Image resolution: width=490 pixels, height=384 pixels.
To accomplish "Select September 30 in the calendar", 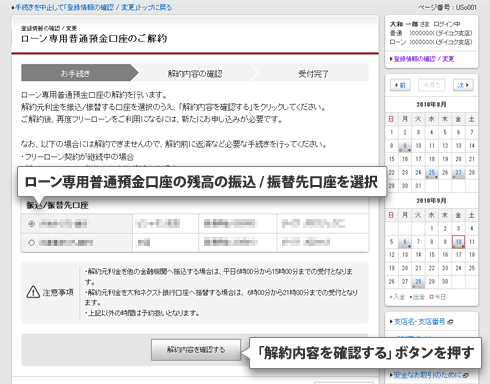I will (x=445, y=282).
